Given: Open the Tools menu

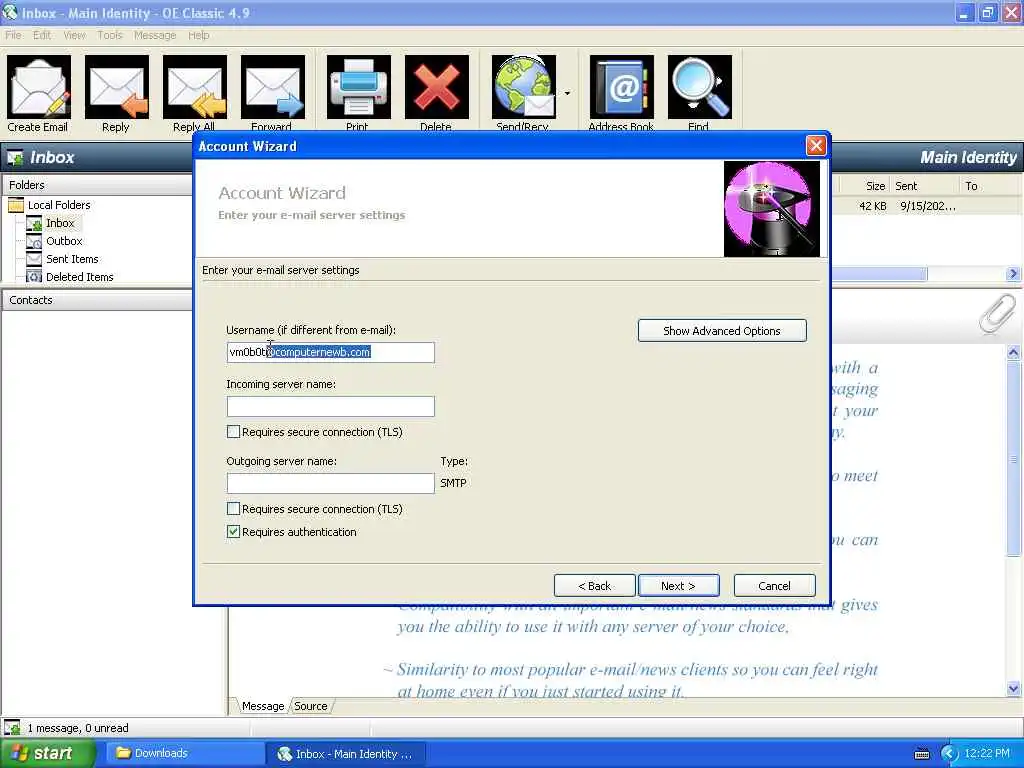Looking at the screenshot, I should 110,35.
